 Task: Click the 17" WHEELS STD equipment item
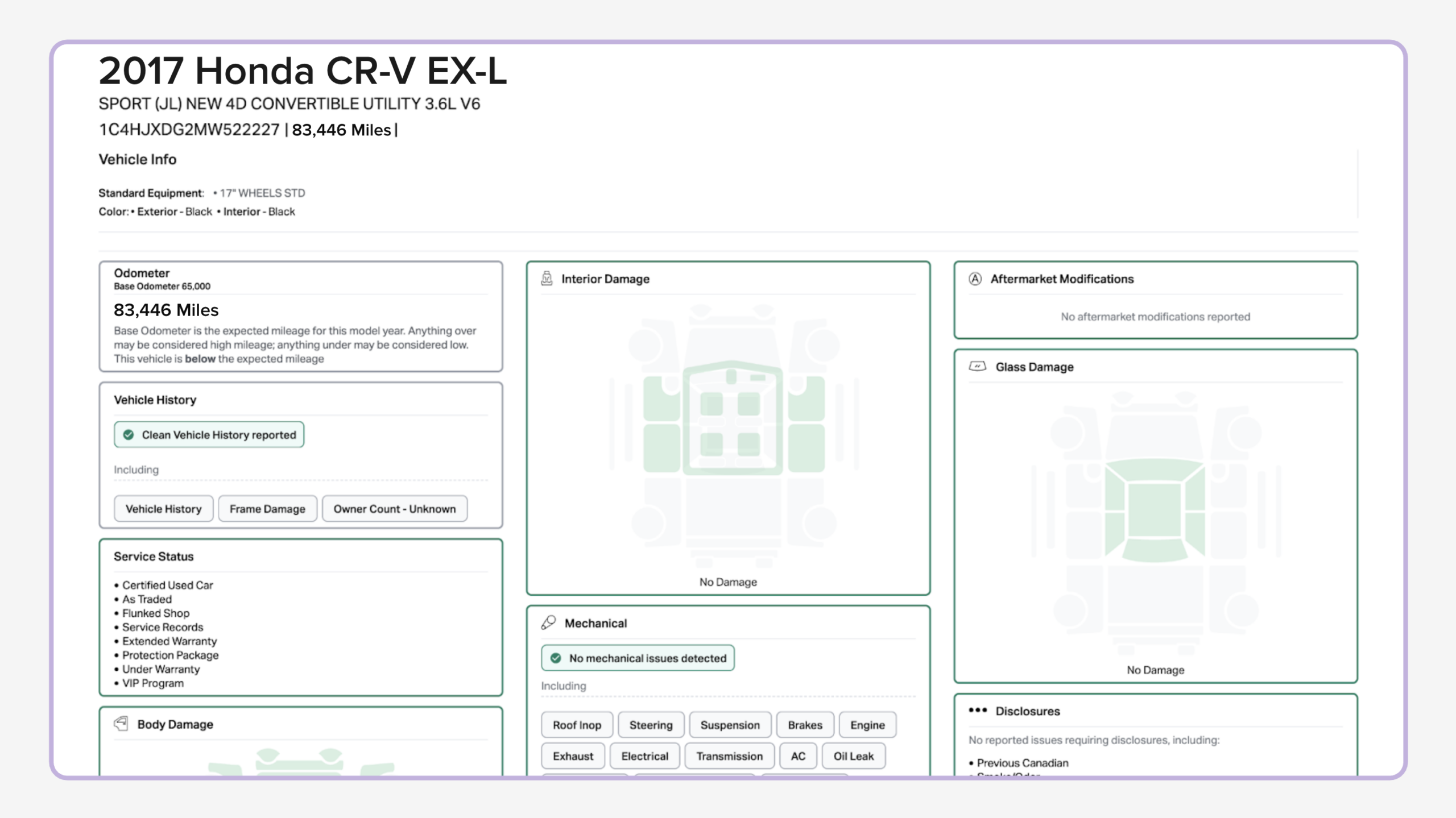point(263,193)
